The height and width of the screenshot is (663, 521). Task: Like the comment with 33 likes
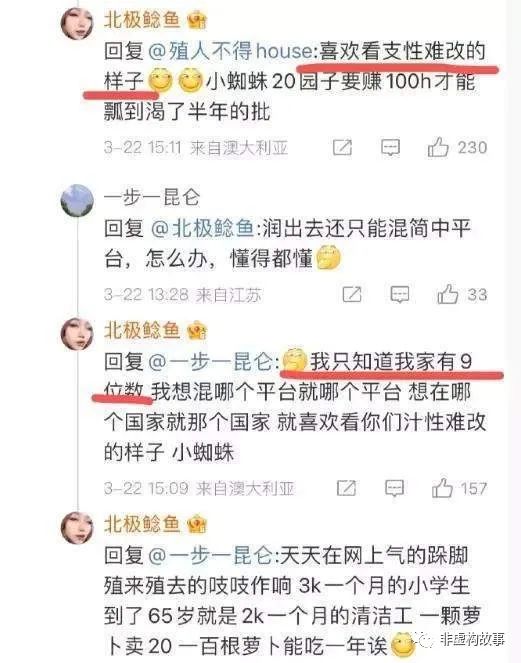pos(448,294)
